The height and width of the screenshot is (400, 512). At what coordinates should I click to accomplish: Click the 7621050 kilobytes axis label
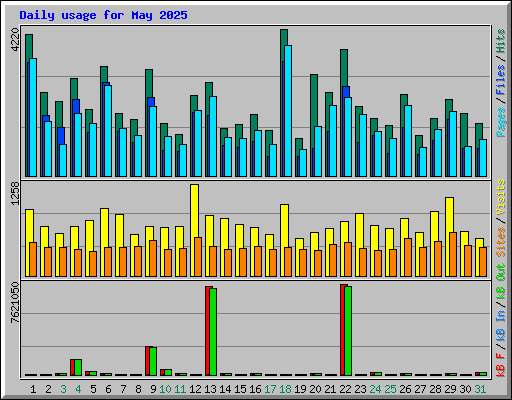point(15,303)
